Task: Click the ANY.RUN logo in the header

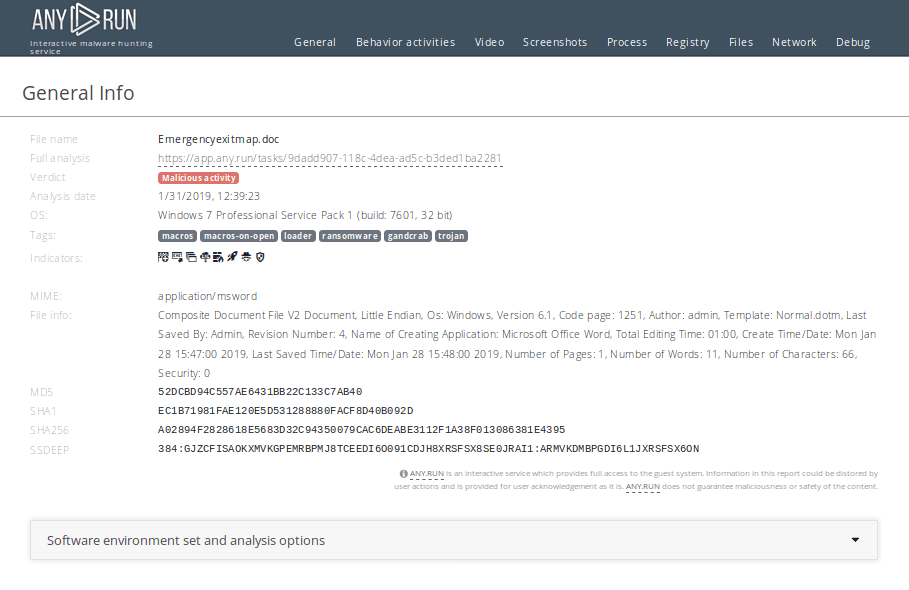Action: pos(84,19)
